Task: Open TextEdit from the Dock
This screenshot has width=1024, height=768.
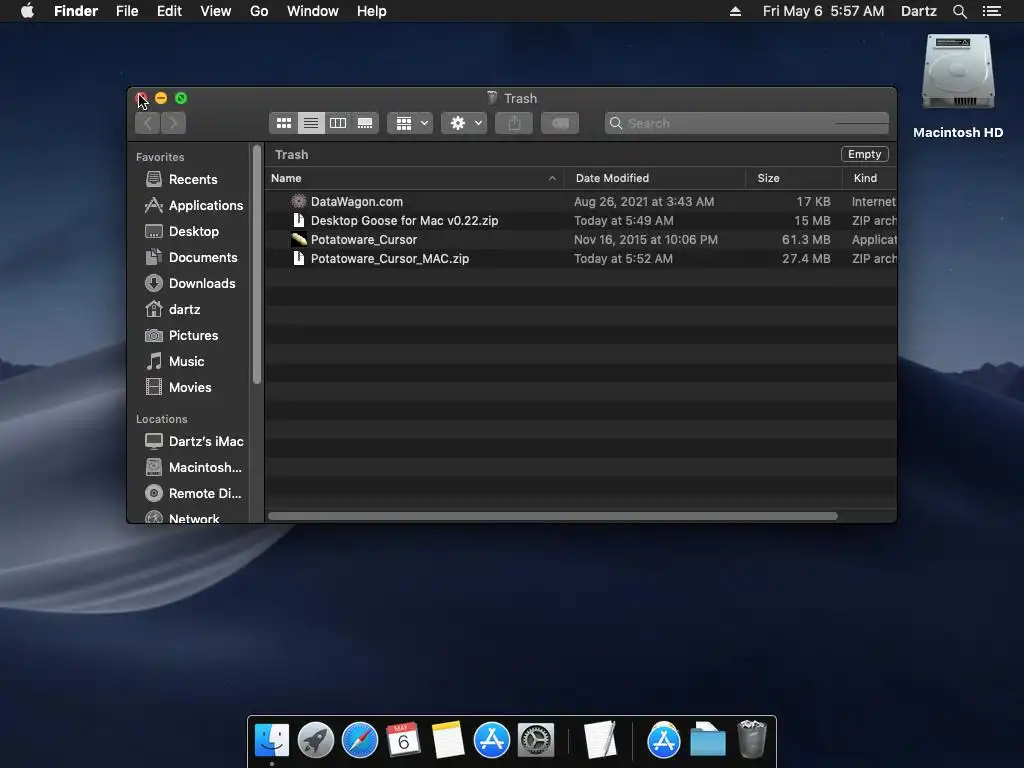Action: (600, 741)
